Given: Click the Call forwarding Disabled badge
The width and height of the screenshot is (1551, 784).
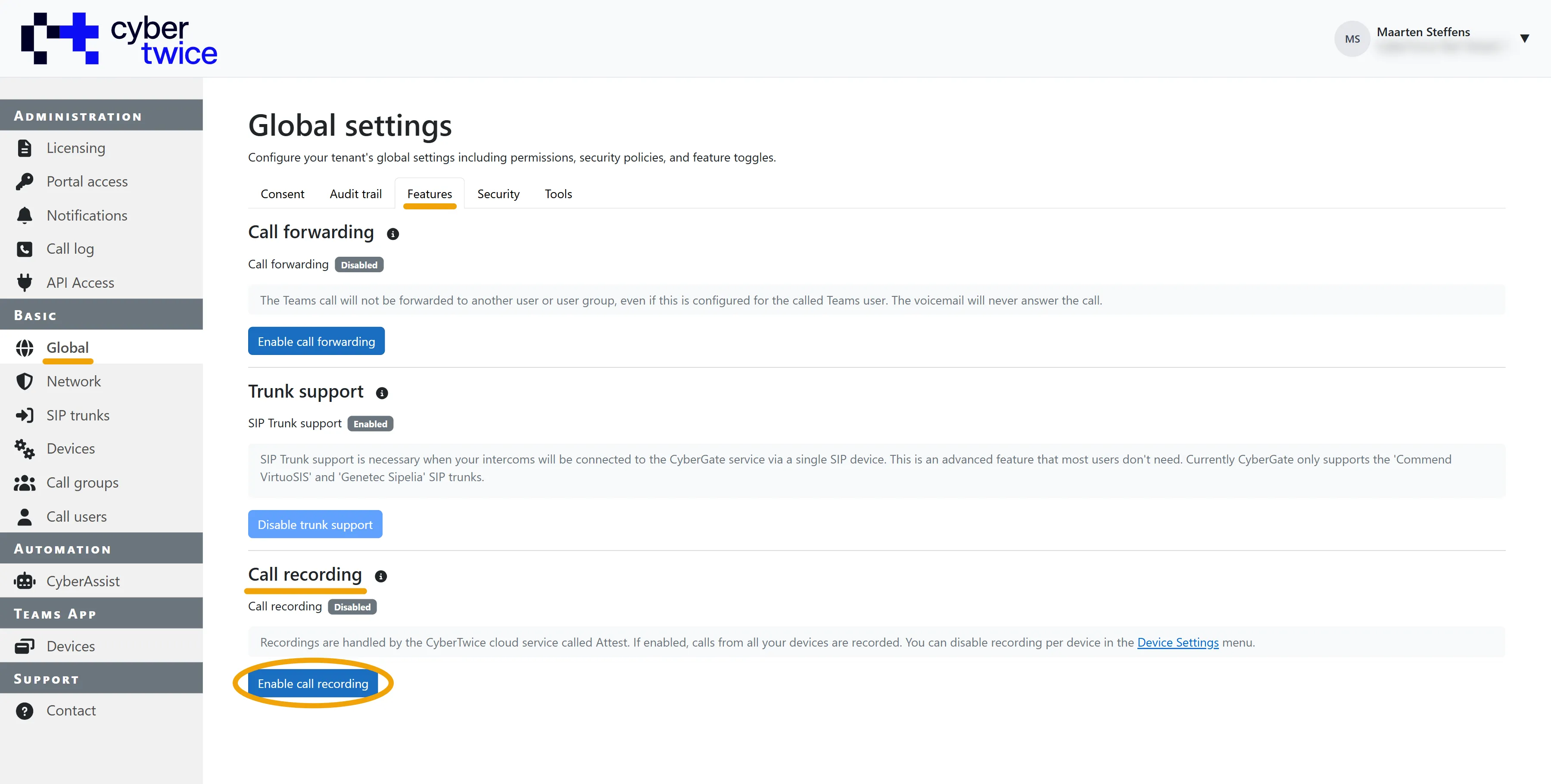Looking at the screenshot, I should coord(359,265).
